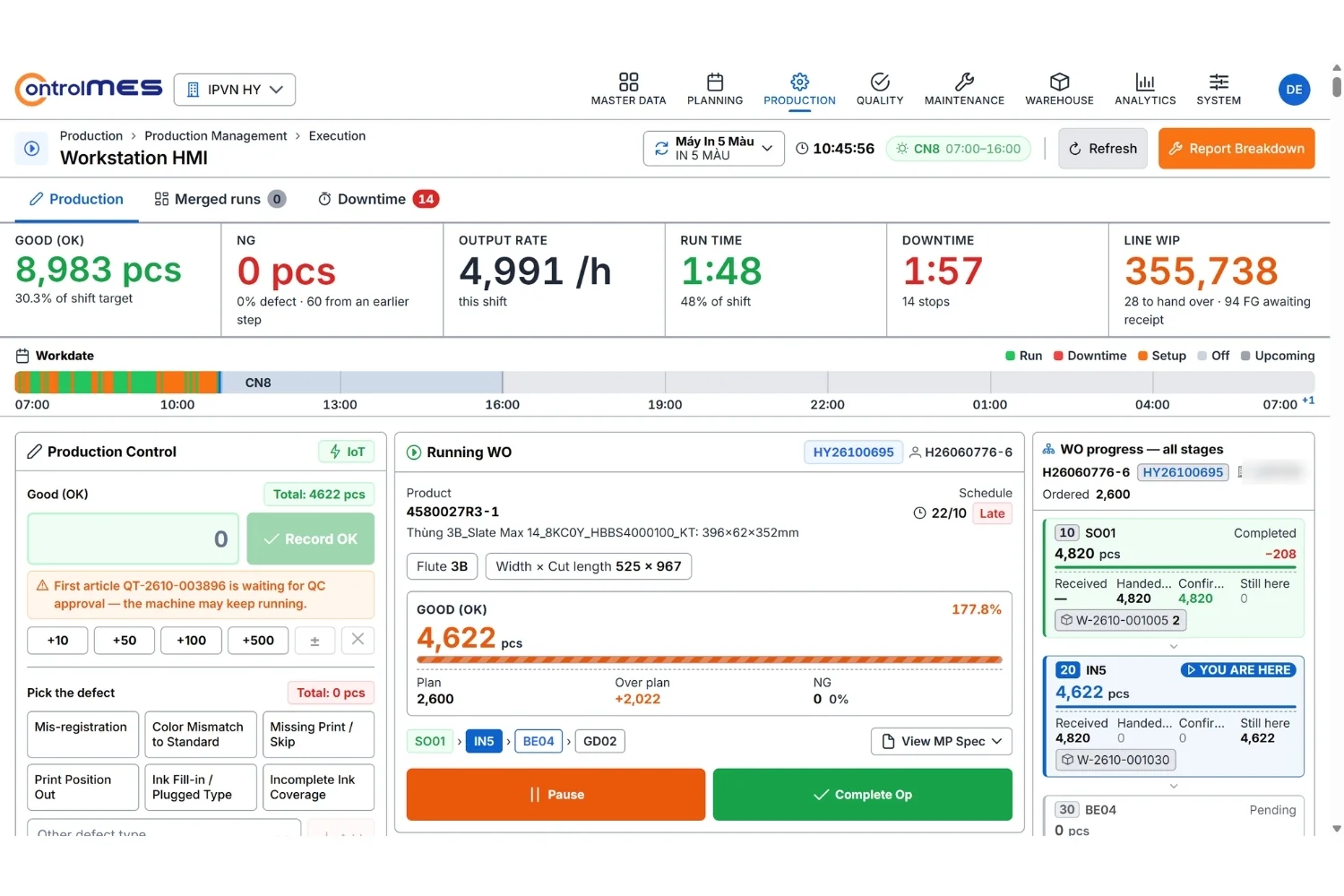Click the Good (OK) quantity input field
1344x896 pixels.
tap(134, 538)
